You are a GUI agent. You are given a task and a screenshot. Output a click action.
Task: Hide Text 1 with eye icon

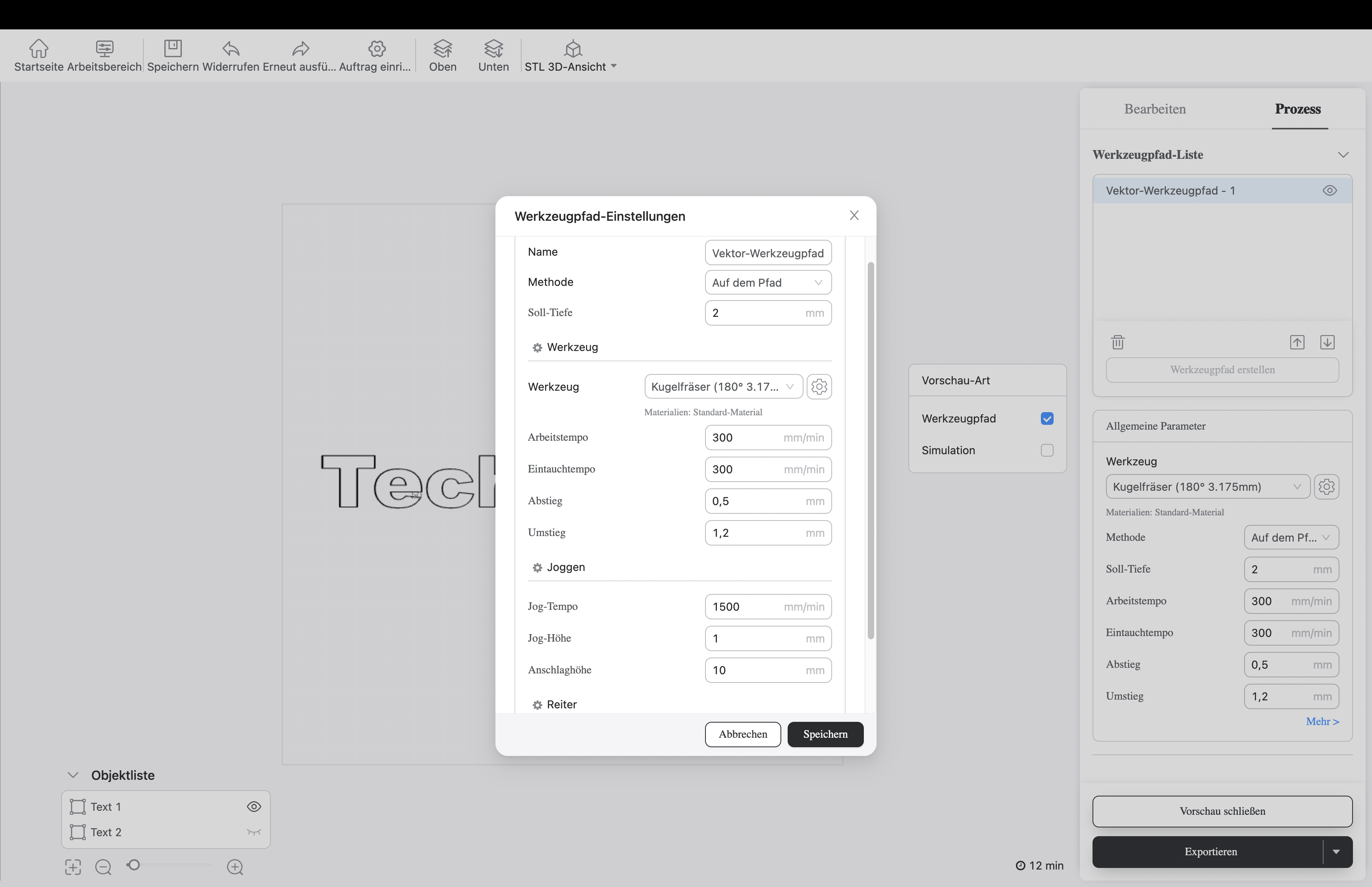click(x=254, y=806)
